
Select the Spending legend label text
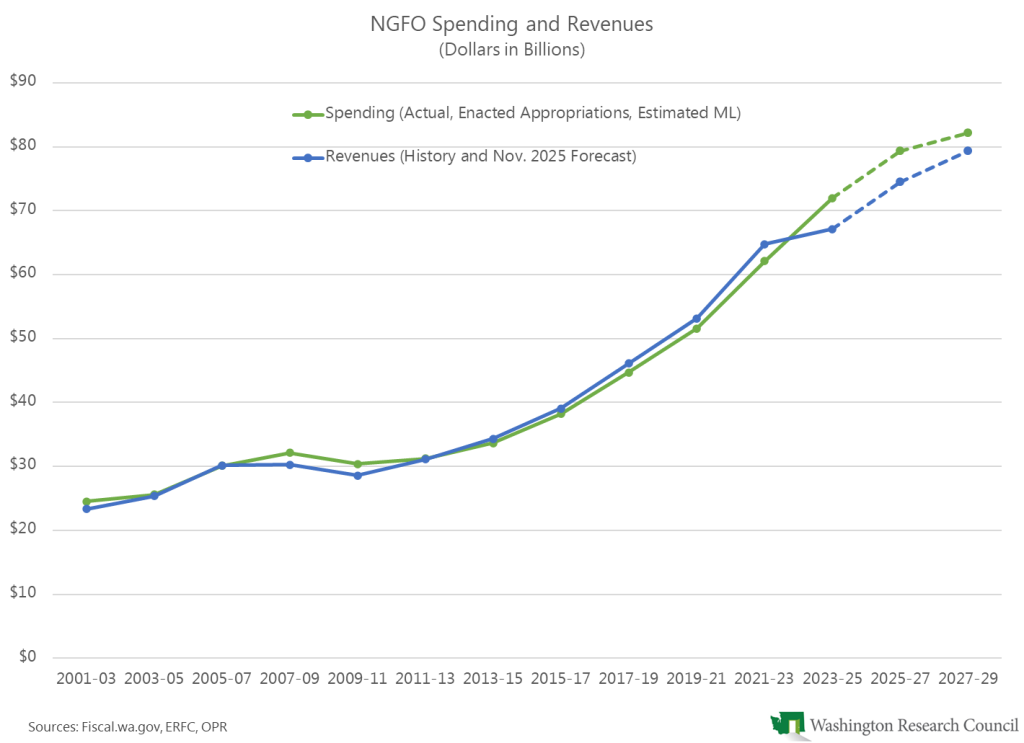coord(532,114)
